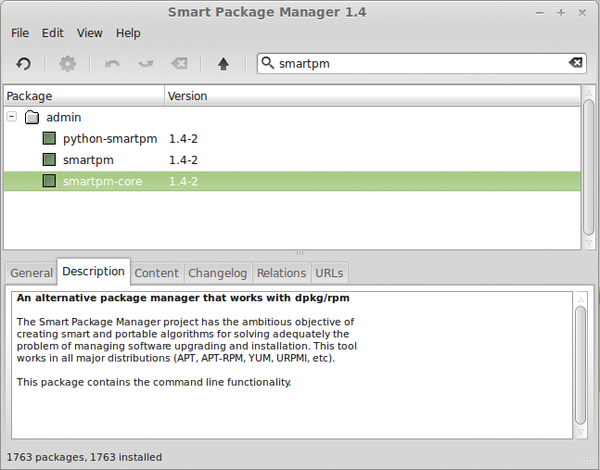600x470 pixels.
Task: Toggle the python-smartpm package status box
Action: click(49, 139)
